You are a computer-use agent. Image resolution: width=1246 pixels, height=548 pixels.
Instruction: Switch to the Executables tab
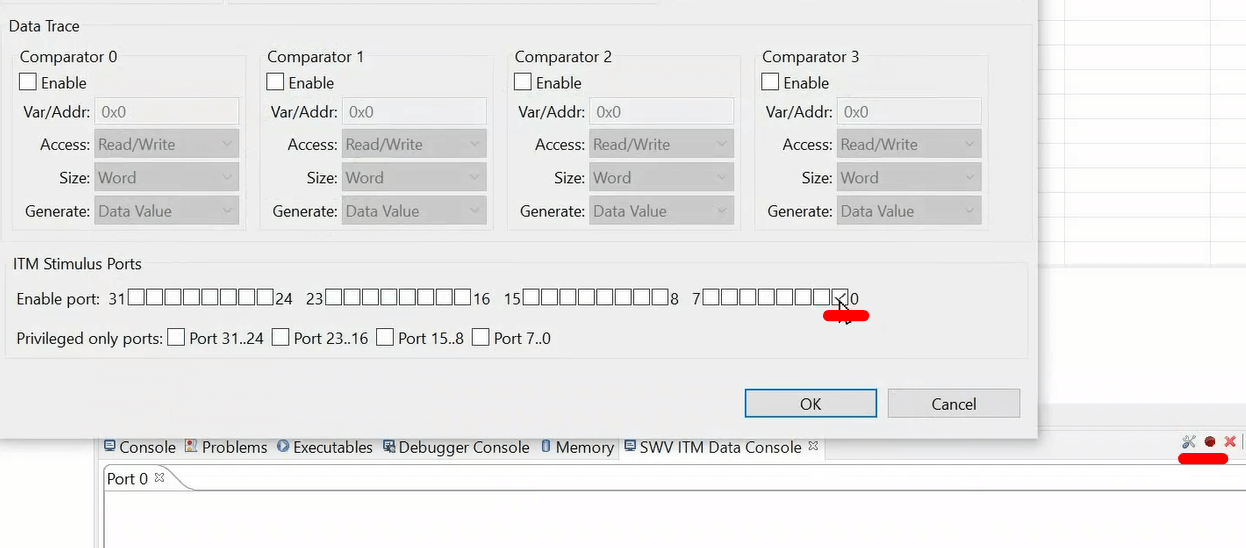324,447
